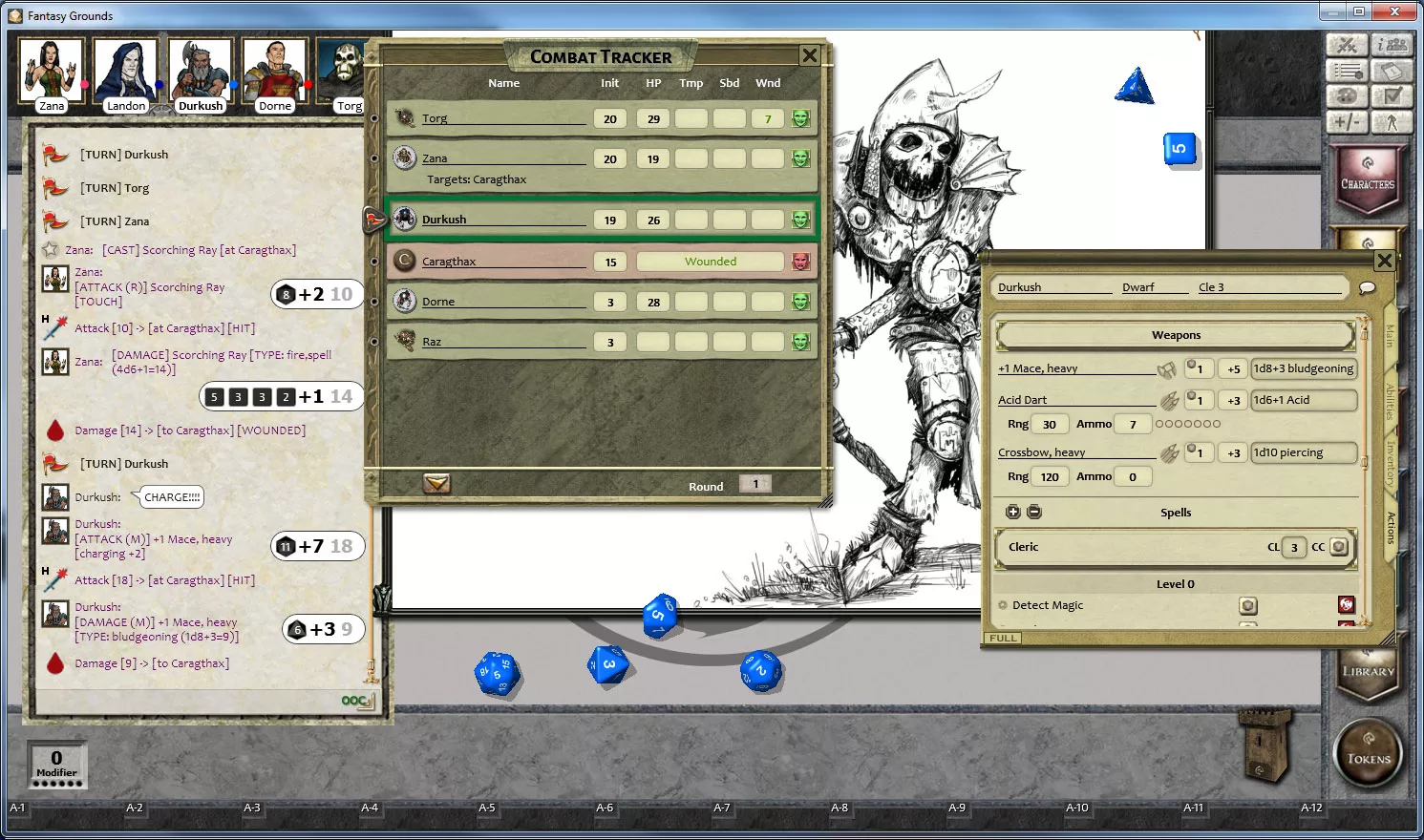
Task: Click the blue d4 die on map
Action: (1135, 87)
